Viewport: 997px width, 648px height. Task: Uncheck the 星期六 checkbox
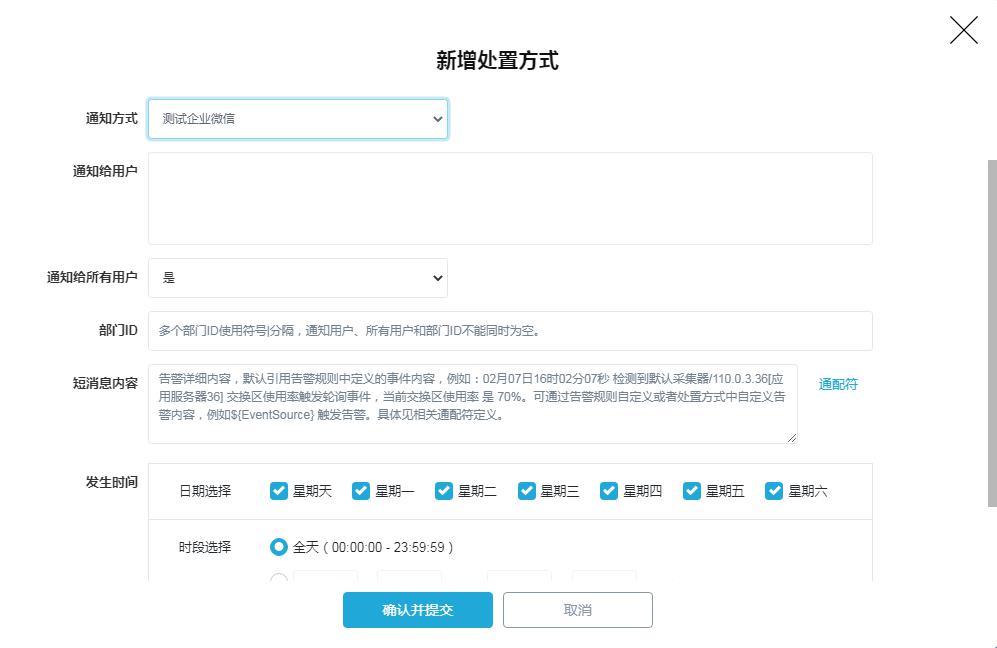tap(774, 491)
